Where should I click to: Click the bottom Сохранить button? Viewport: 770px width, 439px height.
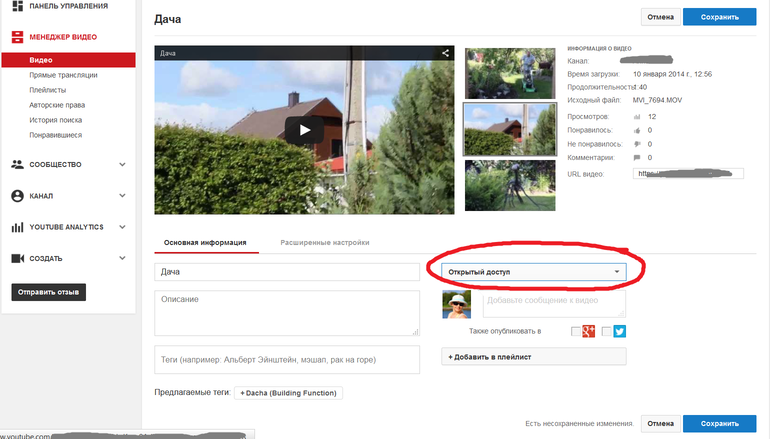[719, 423]
